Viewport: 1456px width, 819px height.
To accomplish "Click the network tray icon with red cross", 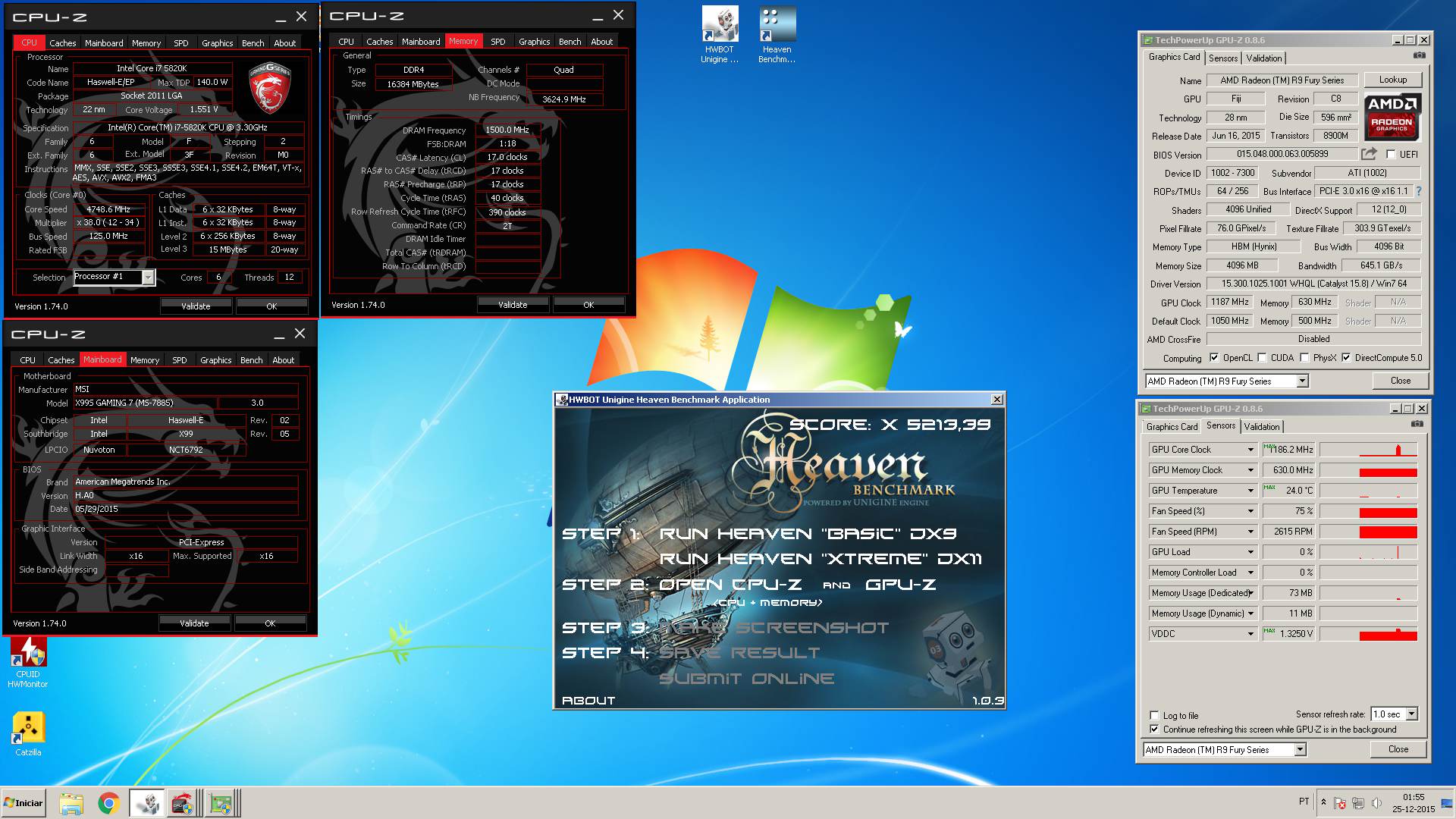I will (x=1340, y=803).
